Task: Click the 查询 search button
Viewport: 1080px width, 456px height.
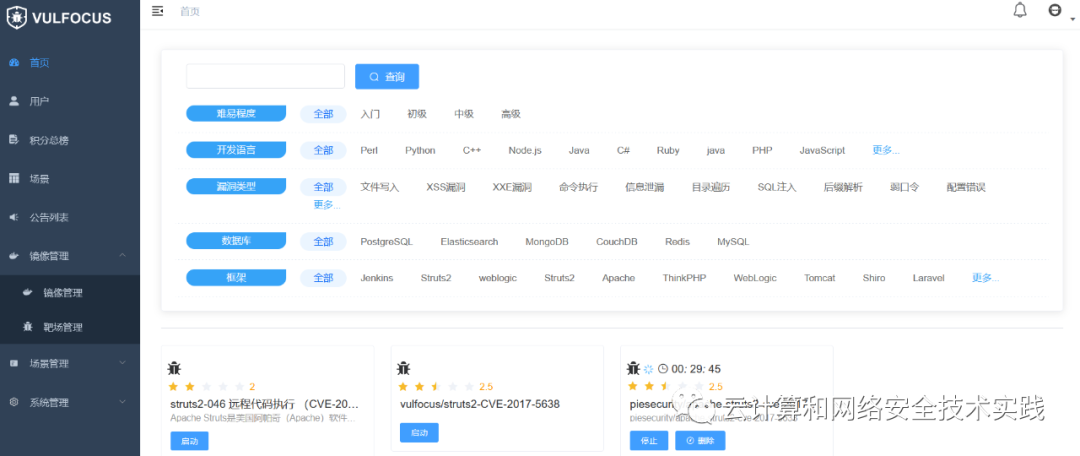Action: (x=387, y=76)
